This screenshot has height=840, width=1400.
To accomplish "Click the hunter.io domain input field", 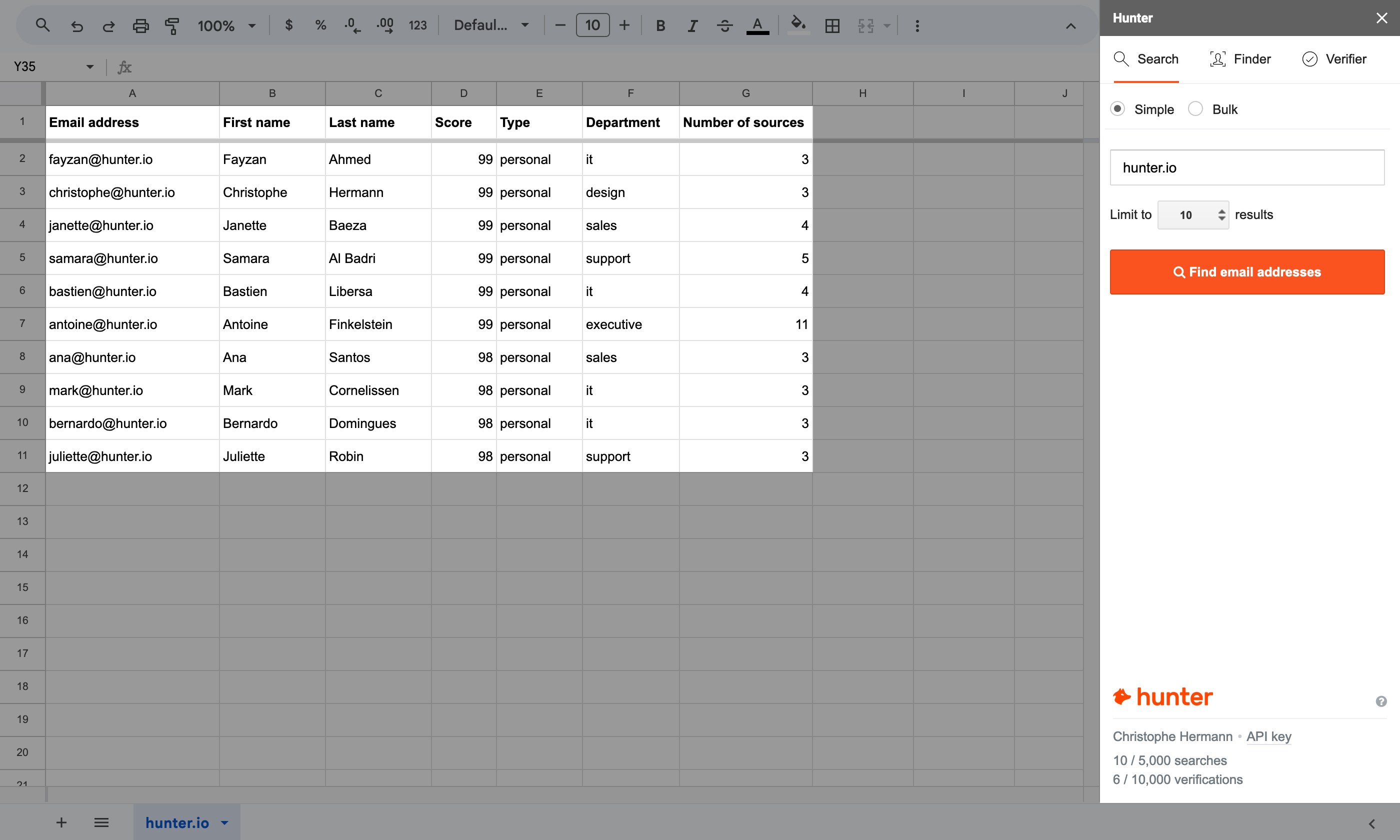I will click(1247, 167).
